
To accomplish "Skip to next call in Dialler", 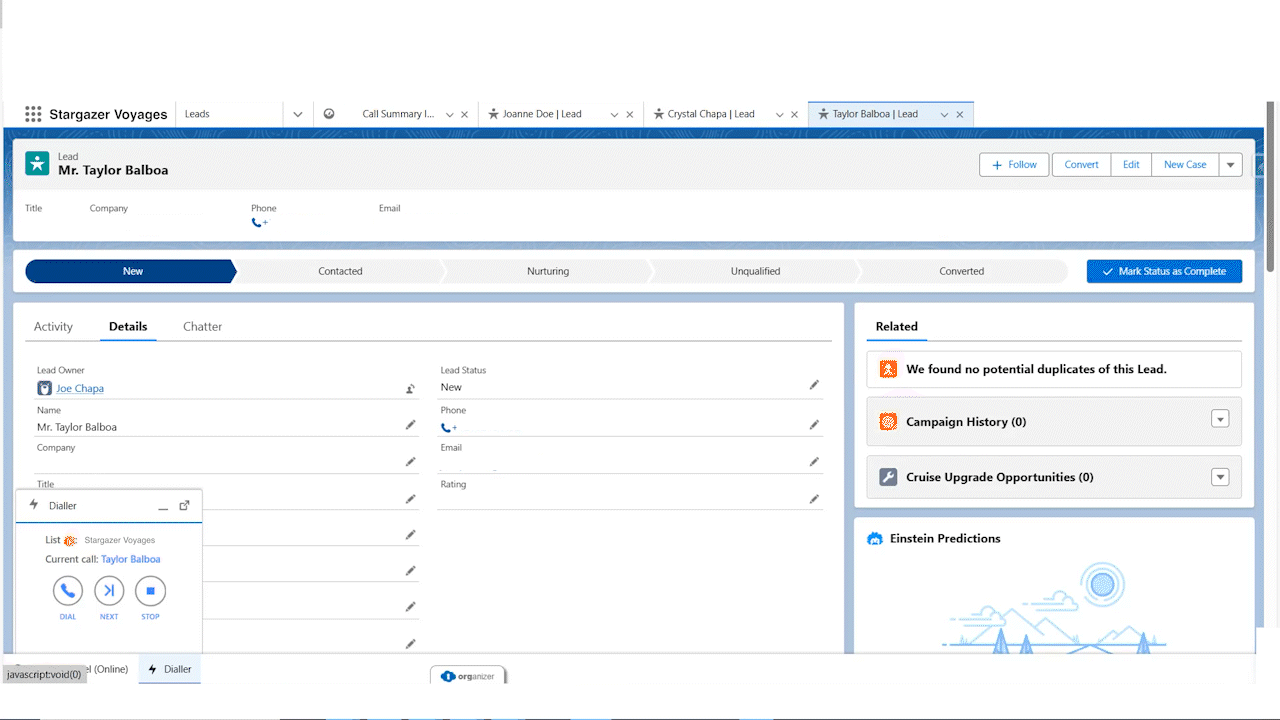I will click(109, 591).
